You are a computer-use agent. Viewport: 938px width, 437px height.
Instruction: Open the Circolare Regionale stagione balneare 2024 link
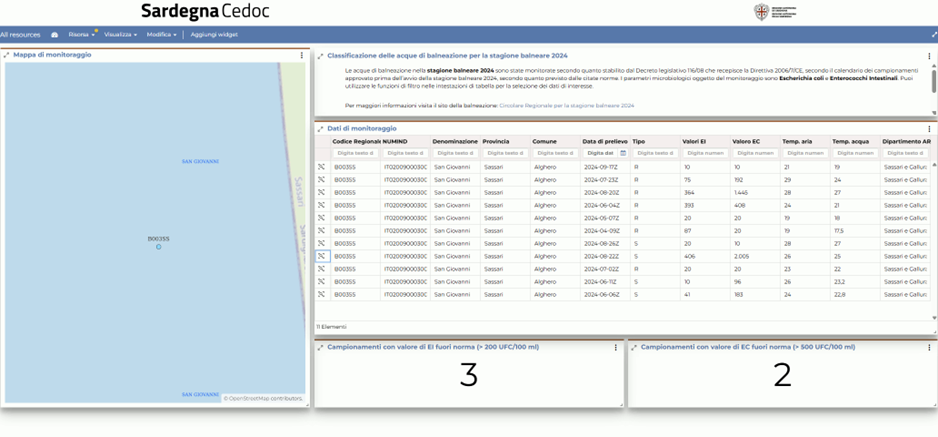[x=566, y=105]
